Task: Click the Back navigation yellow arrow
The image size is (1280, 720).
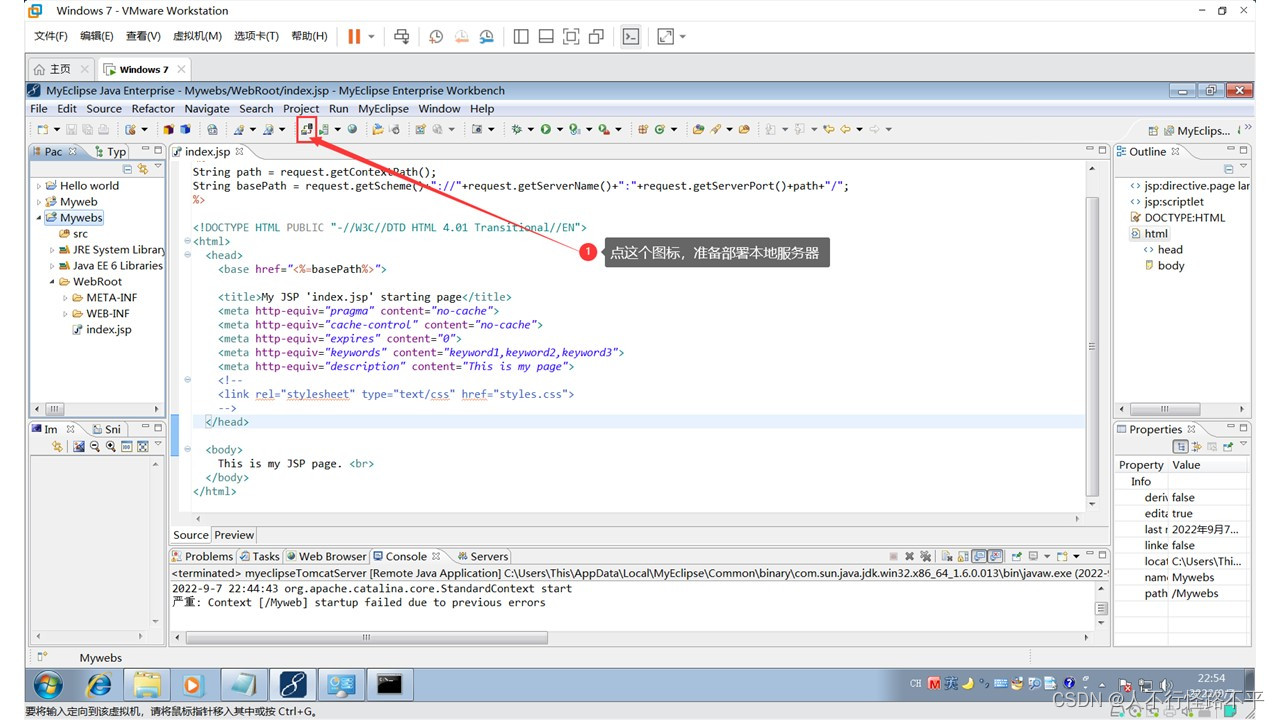Action: 845,129
